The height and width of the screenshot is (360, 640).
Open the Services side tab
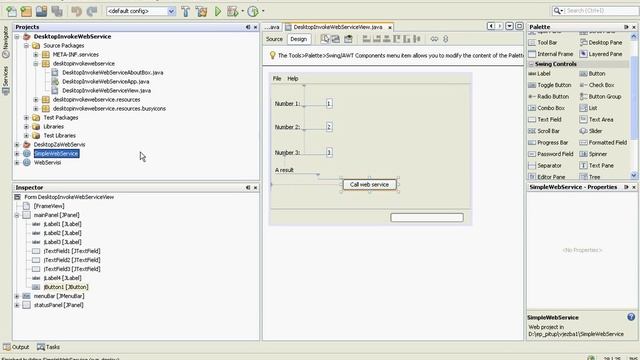(x=5, y=81)
